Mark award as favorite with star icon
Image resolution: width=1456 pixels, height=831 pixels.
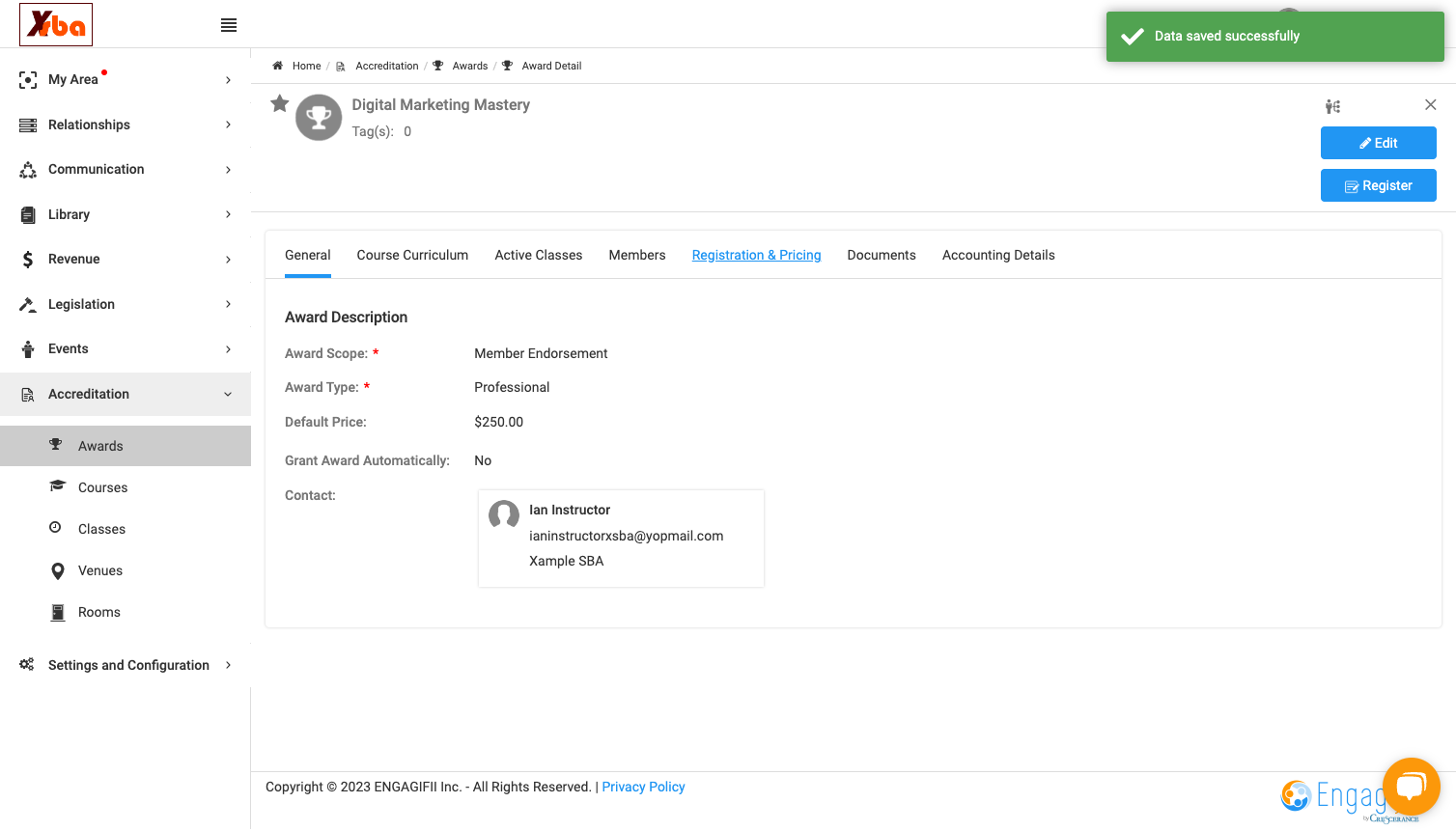point(280,103)
